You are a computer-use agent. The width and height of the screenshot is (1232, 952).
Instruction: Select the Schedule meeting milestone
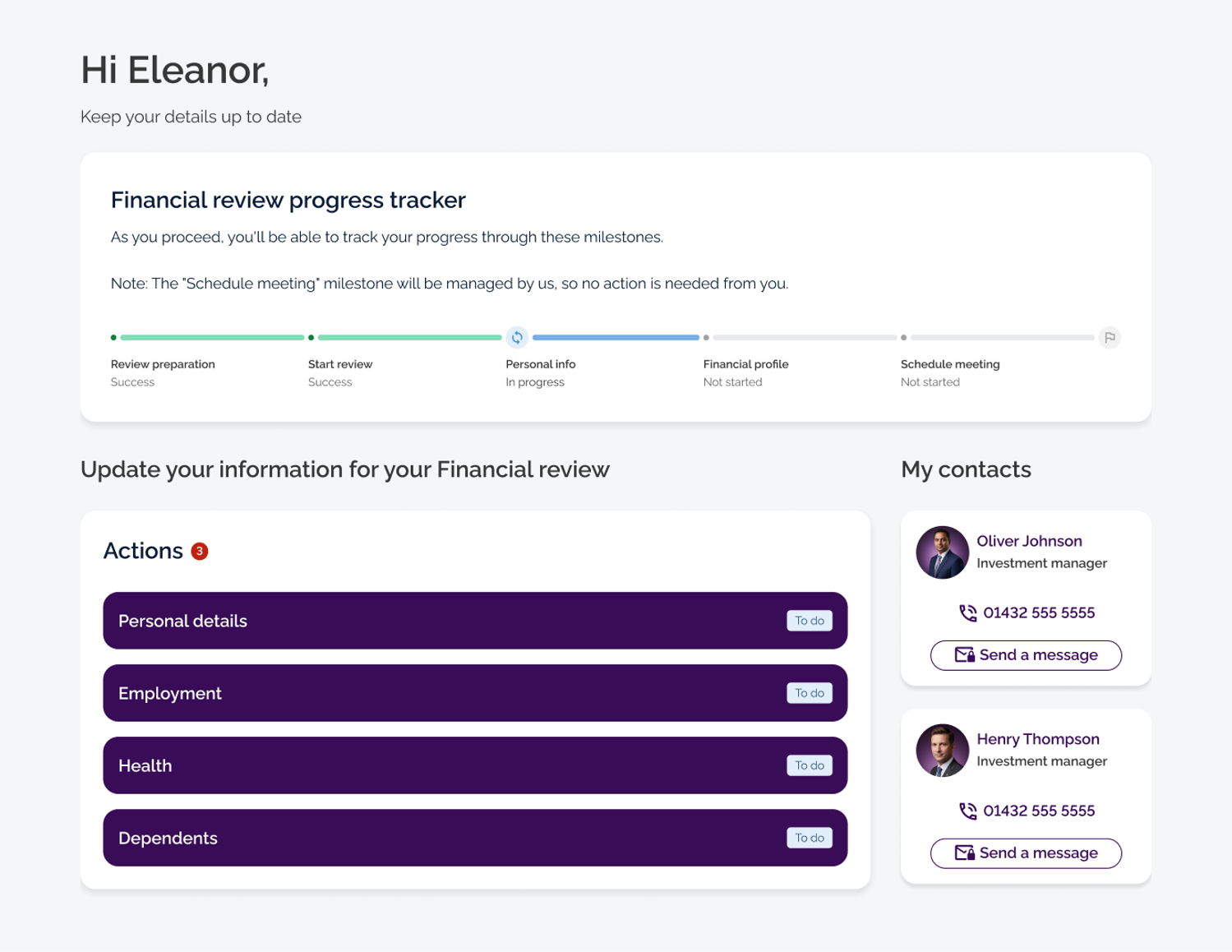coord(950,364)
